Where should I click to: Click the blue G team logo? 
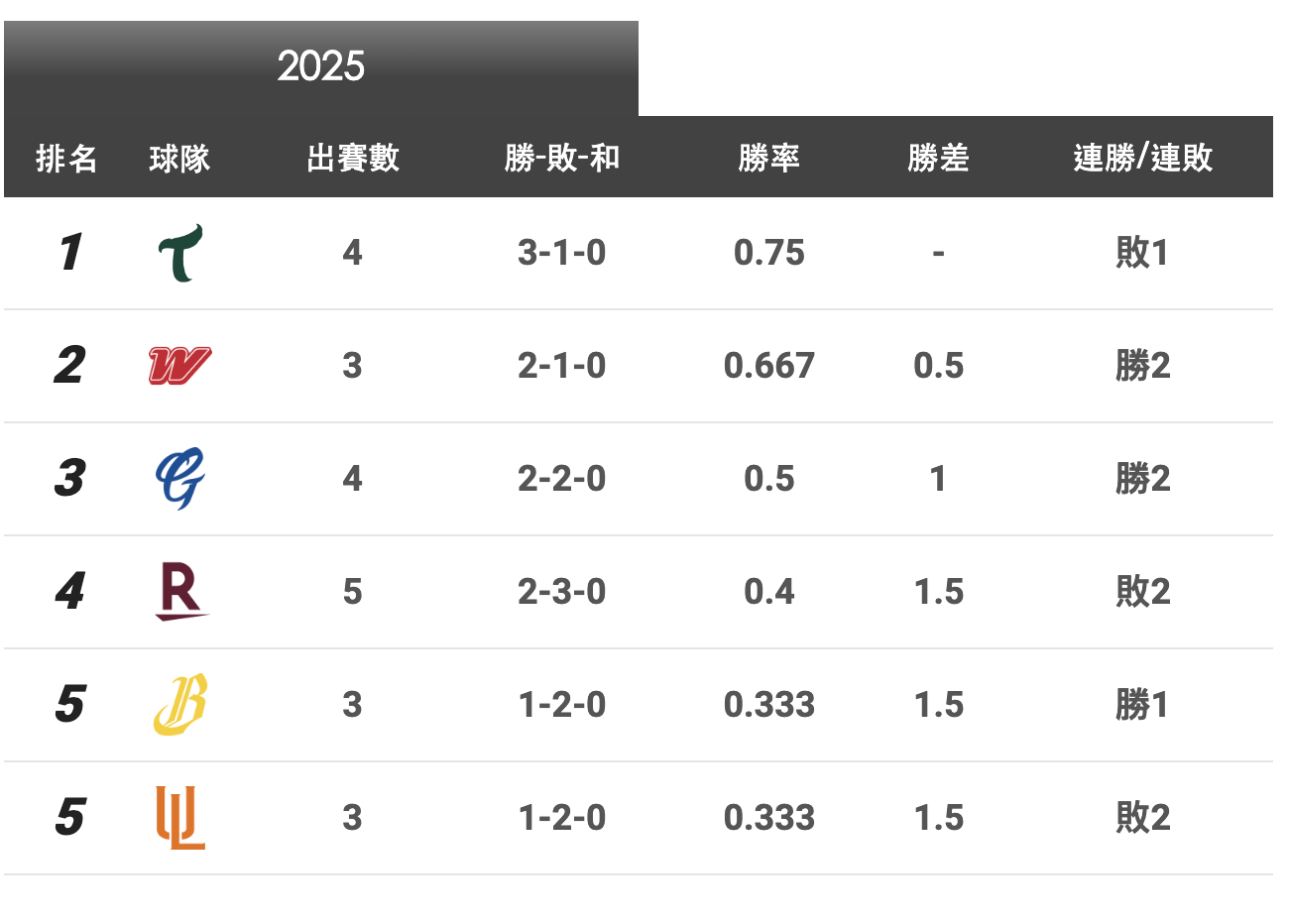pyautogui.click(x=179, y=478)
